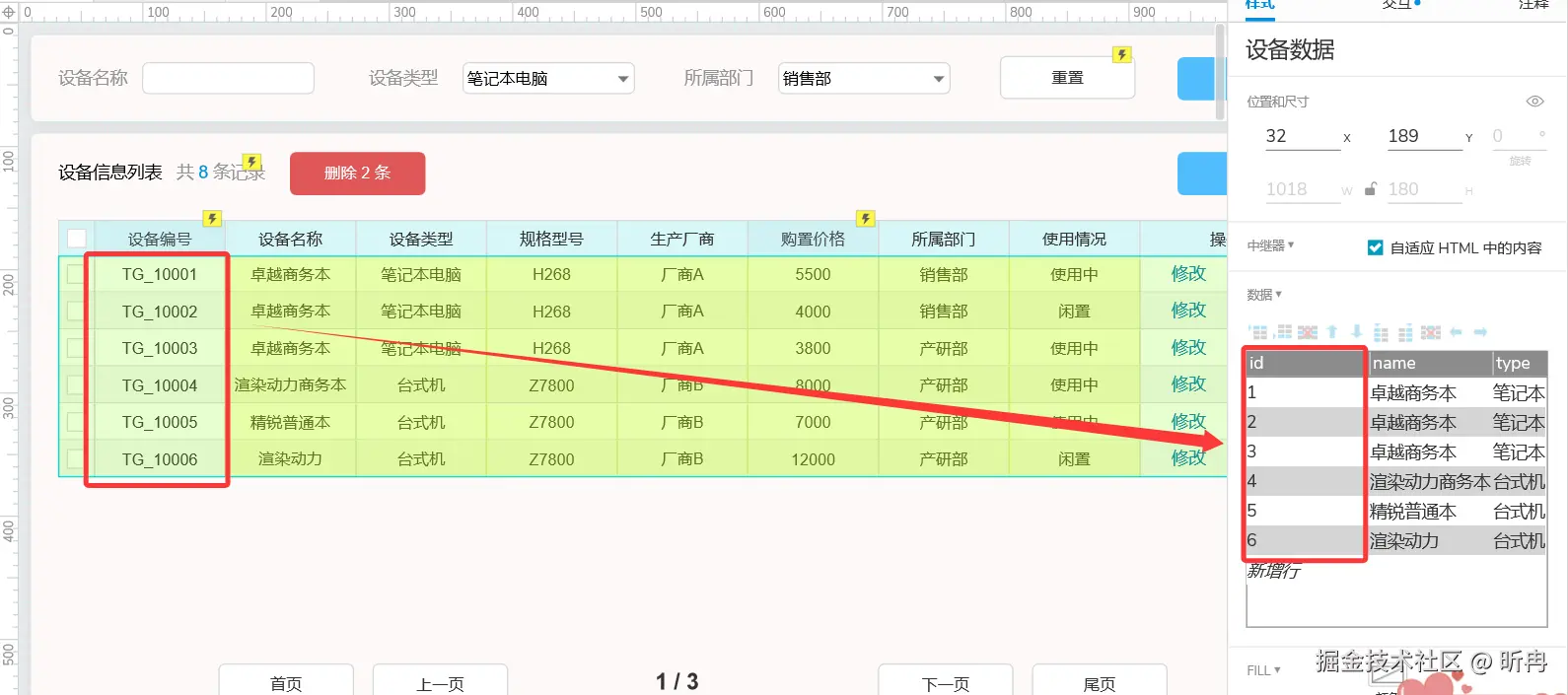Click 修改 link in TG_10003 row
The image size is (1568, 695).
[1188, 348]
